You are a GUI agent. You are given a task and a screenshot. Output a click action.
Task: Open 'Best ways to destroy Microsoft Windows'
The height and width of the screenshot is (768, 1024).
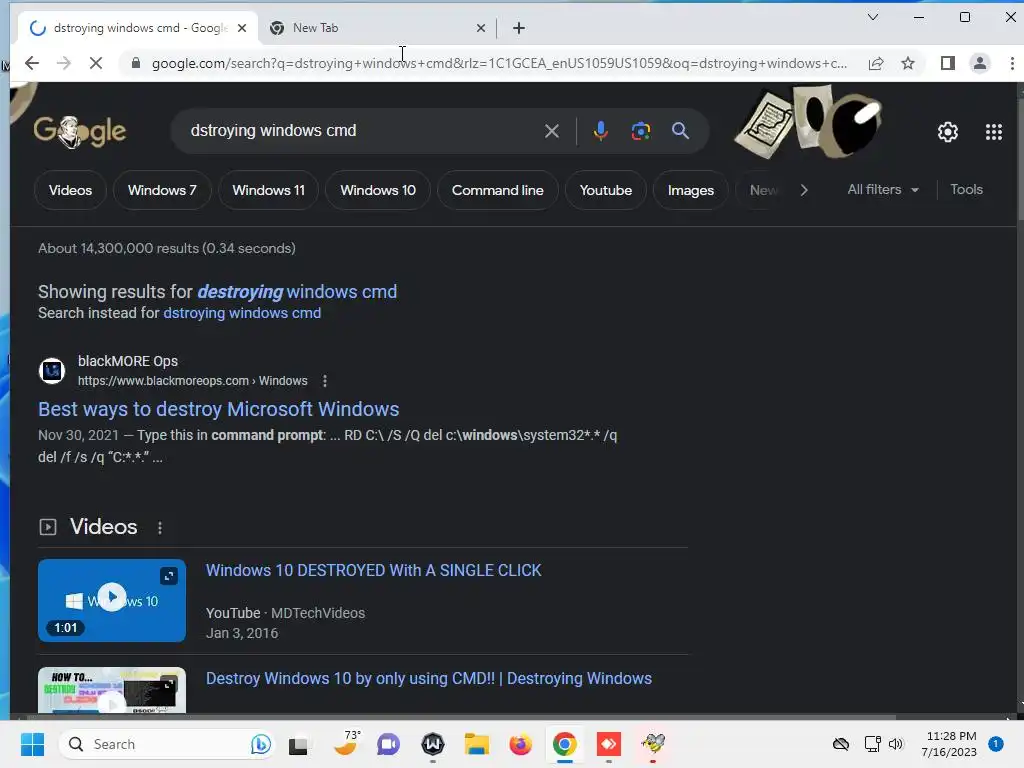coord(218,409)
